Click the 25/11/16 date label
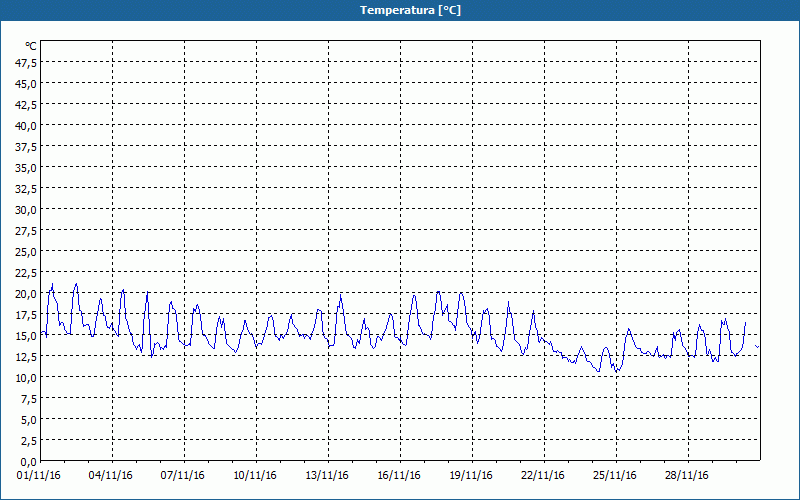 pos(615,476)
